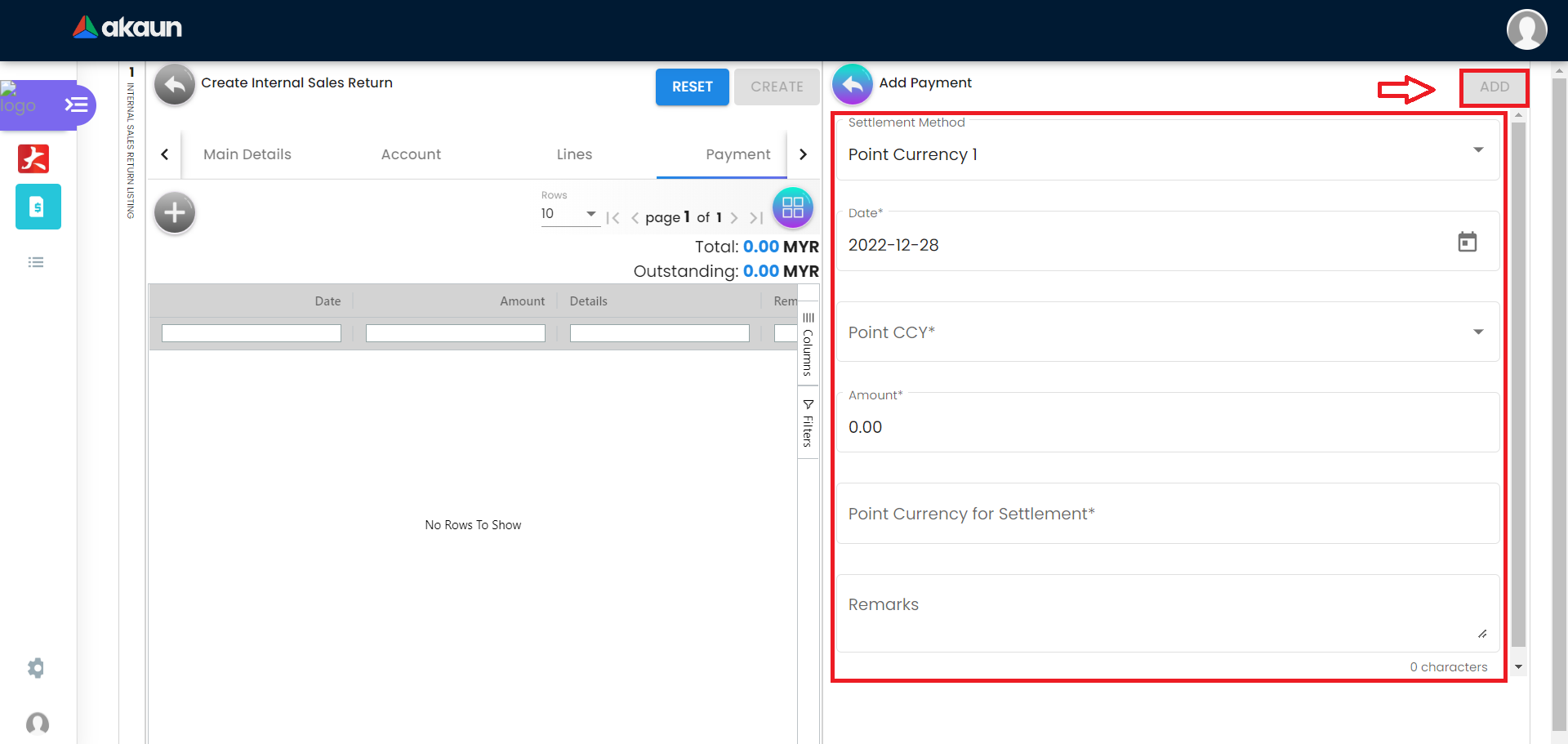The image size is (1568, 744).
Task: Toggle the sidebar menu collapse button
Action: 77,105
